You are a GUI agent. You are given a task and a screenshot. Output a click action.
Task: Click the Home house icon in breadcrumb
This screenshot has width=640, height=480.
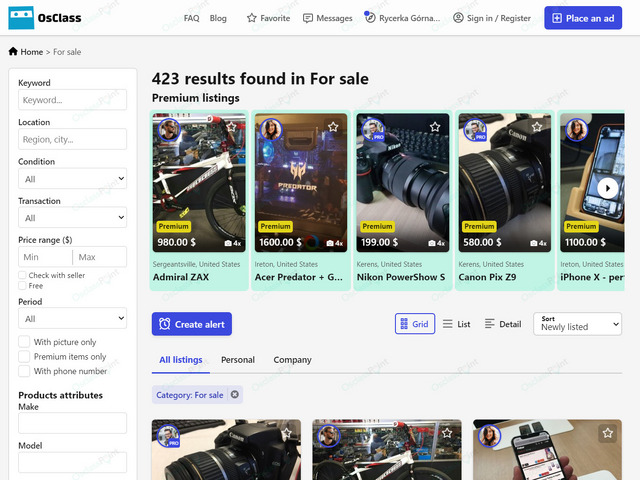pos(13,51)
